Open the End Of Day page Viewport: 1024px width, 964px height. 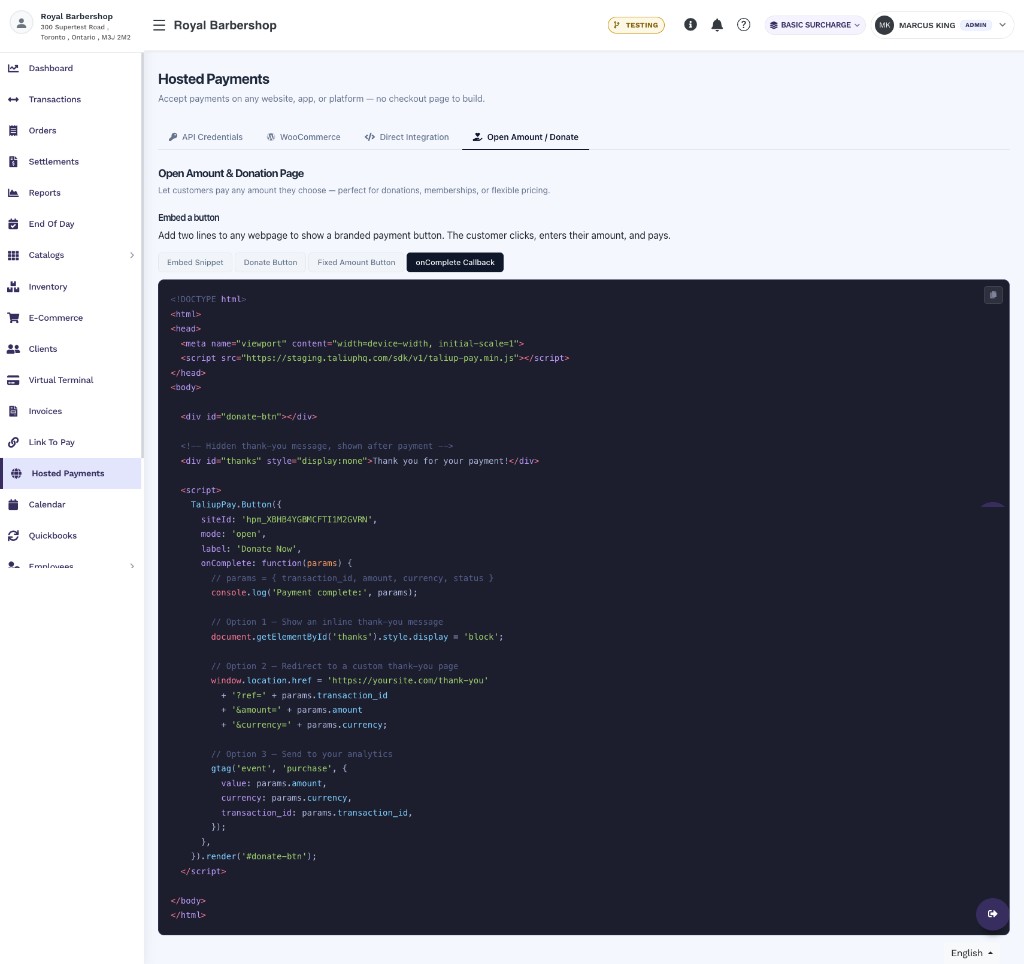tap(52, 224)
